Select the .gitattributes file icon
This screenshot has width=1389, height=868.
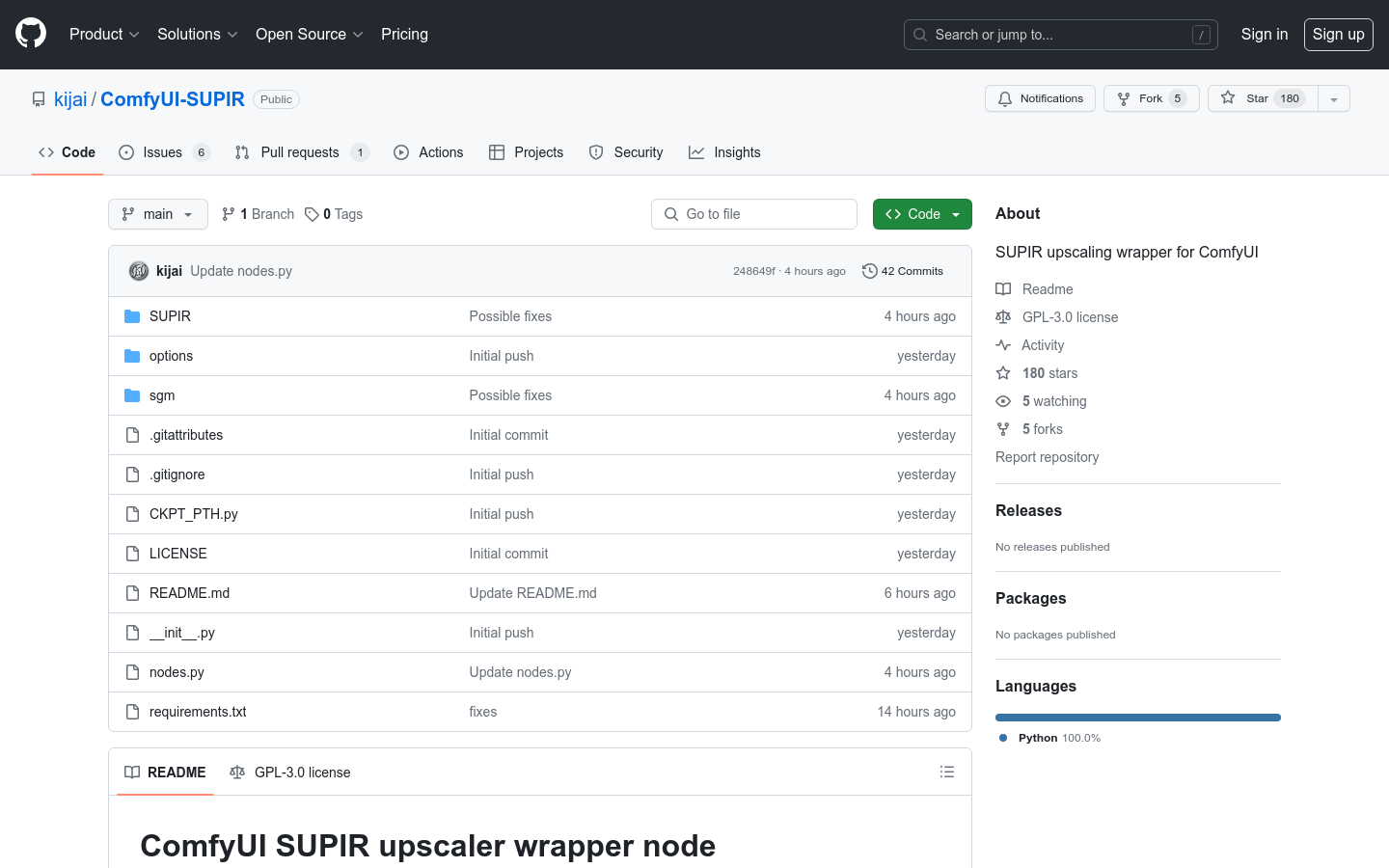[x=132, y=435]
